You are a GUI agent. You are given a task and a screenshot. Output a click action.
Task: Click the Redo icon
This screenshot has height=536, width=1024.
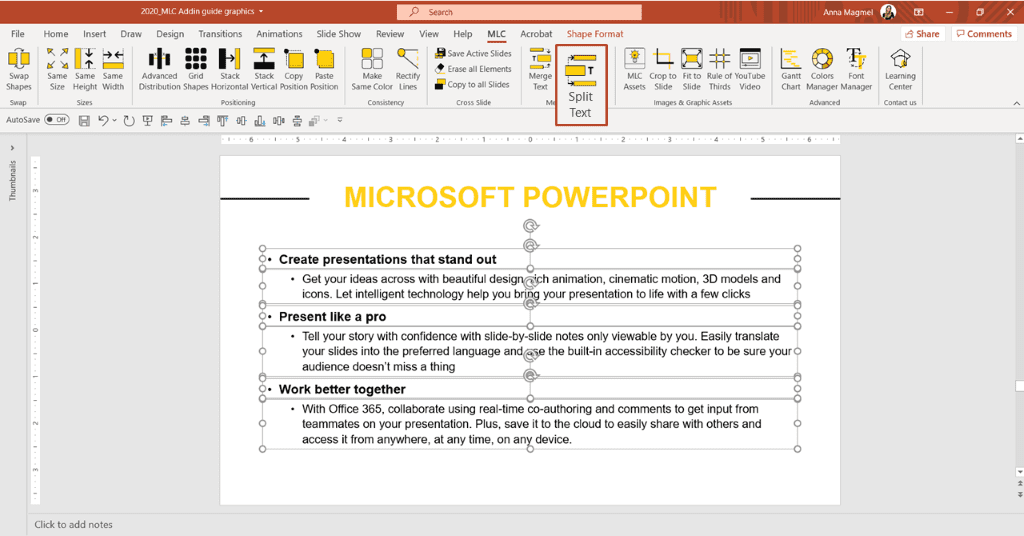click(x=129, y=120)
